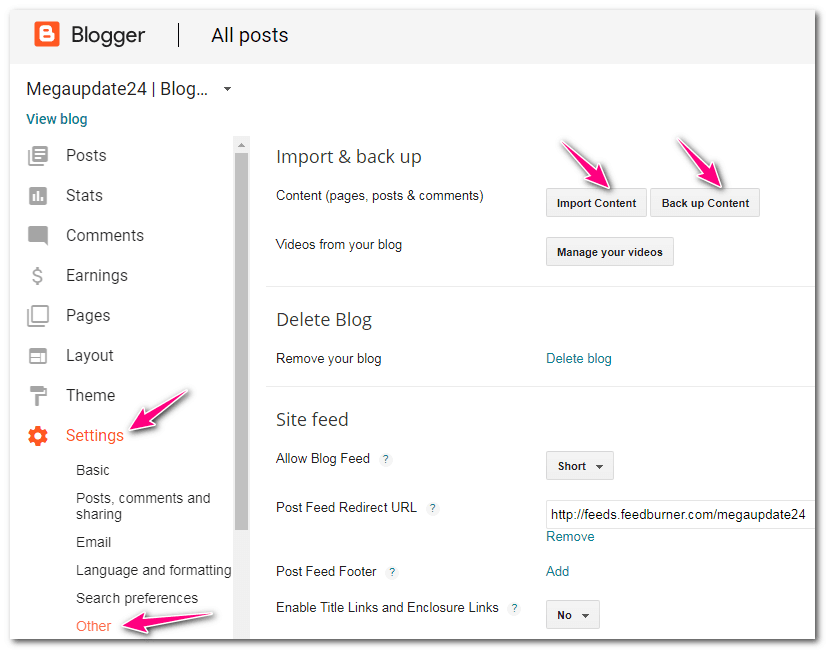The image size is (826, 650).
Task: Select Search preferences in Settings submenu
Action: click(137, 598)
